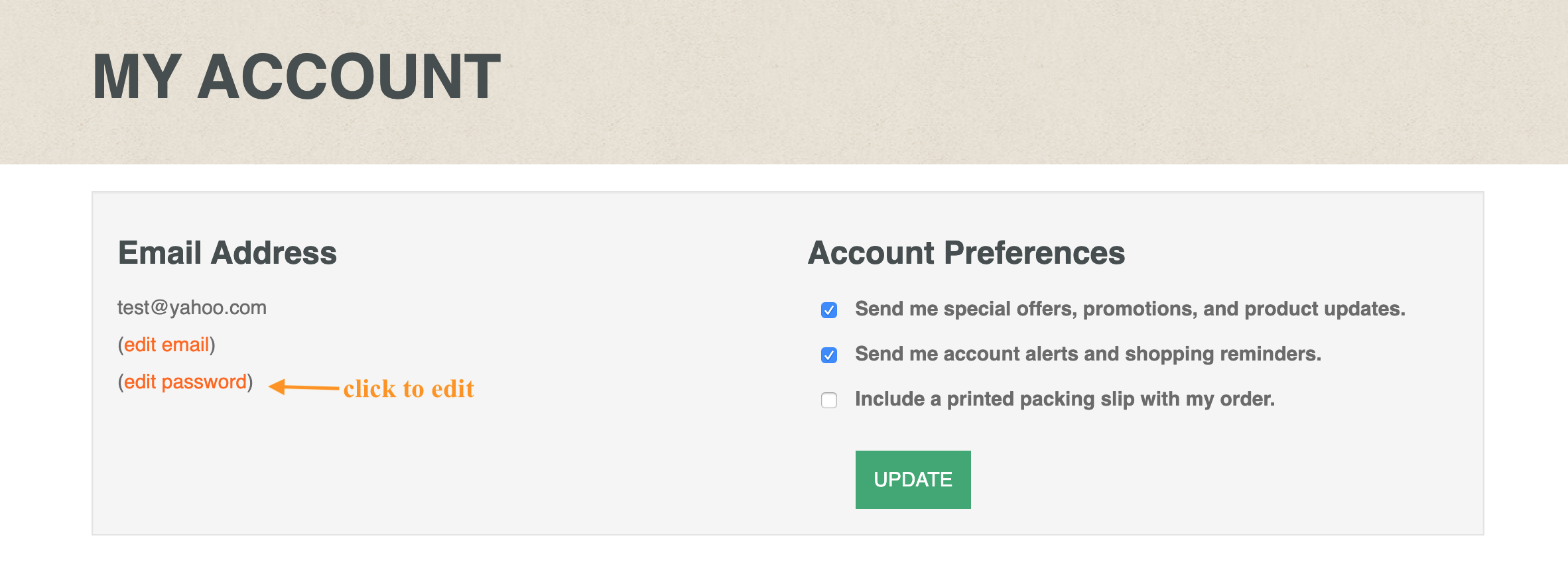Screen dimensions: 1568x562
Task: Uncheck the special offers and promotions checkbox
Action: pos(829,309)
